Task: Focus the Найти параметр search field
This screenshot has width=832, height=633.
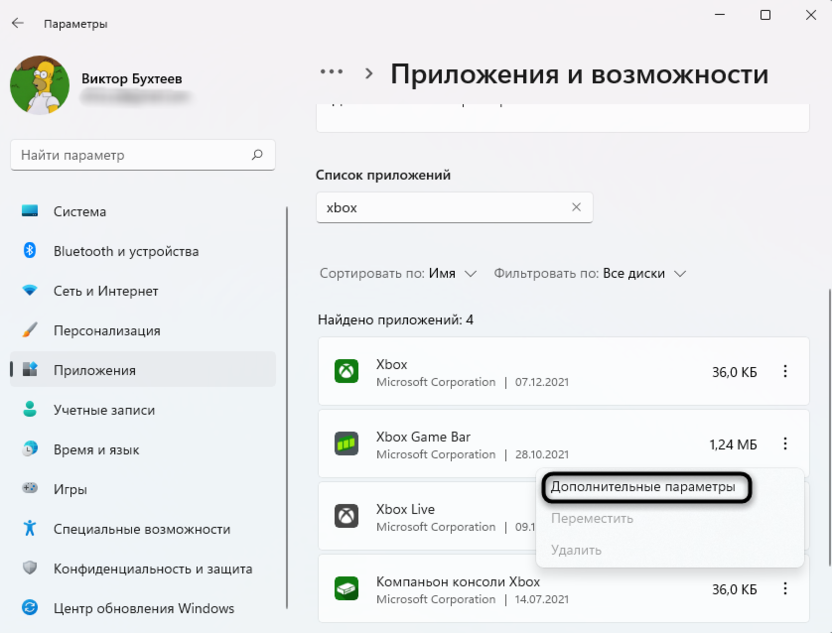Action: pyautogui.click(x=143, y=155)
